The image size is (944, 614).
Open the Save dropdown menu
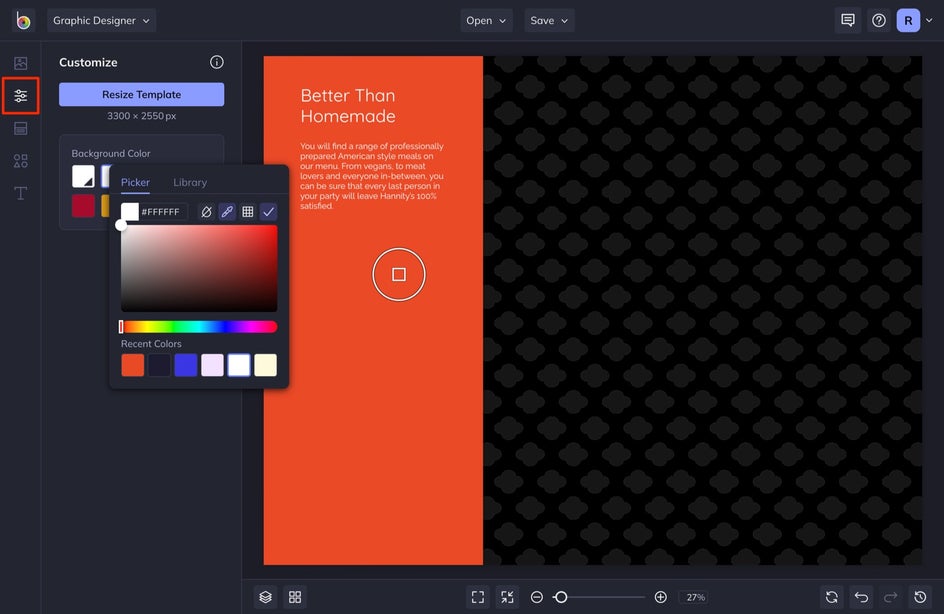(x=548, y=20)
